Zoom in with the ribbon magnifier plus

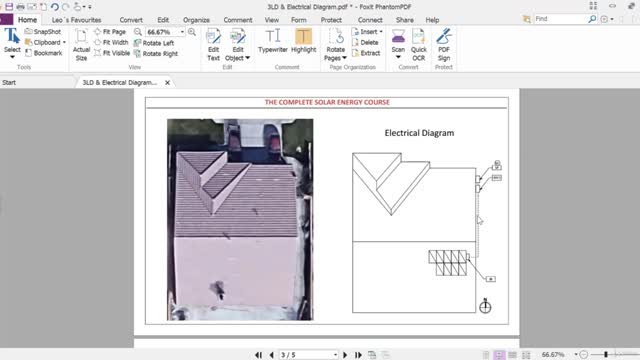(x=192, y=32)
